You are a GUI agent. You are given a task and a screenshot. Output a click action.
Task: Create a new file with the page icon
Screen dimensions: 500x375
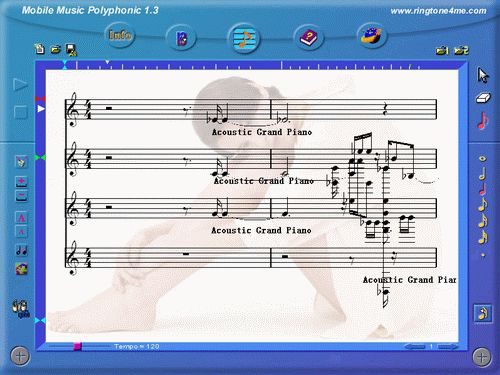coord(40,49)
